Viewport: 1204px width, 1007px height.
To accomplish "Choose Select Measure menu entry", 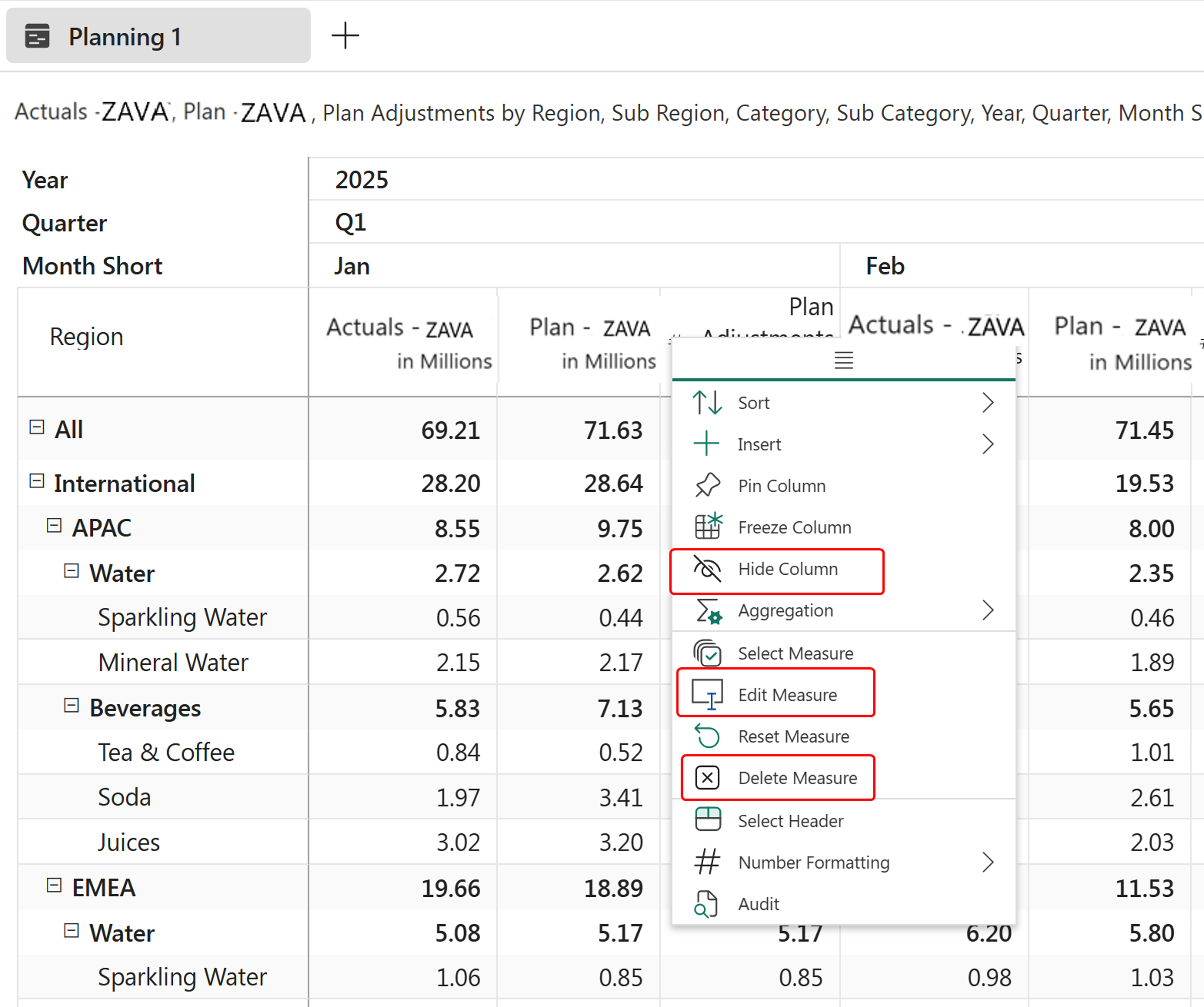I will [844, 653].
